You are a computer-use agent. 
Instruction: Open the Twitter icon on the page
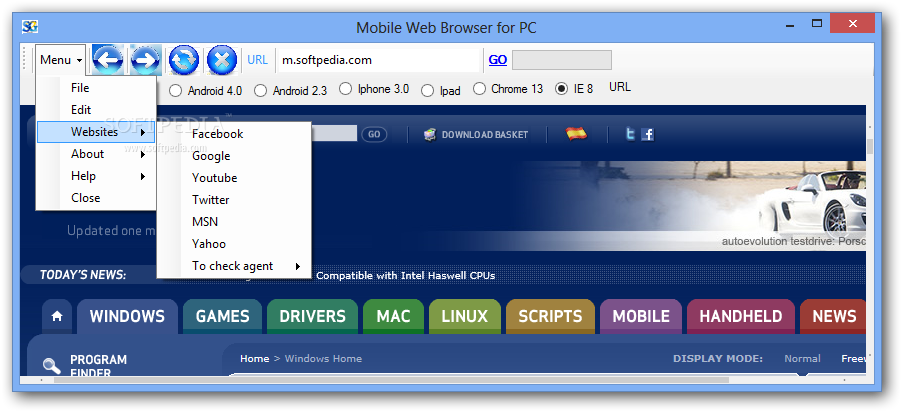630,135
